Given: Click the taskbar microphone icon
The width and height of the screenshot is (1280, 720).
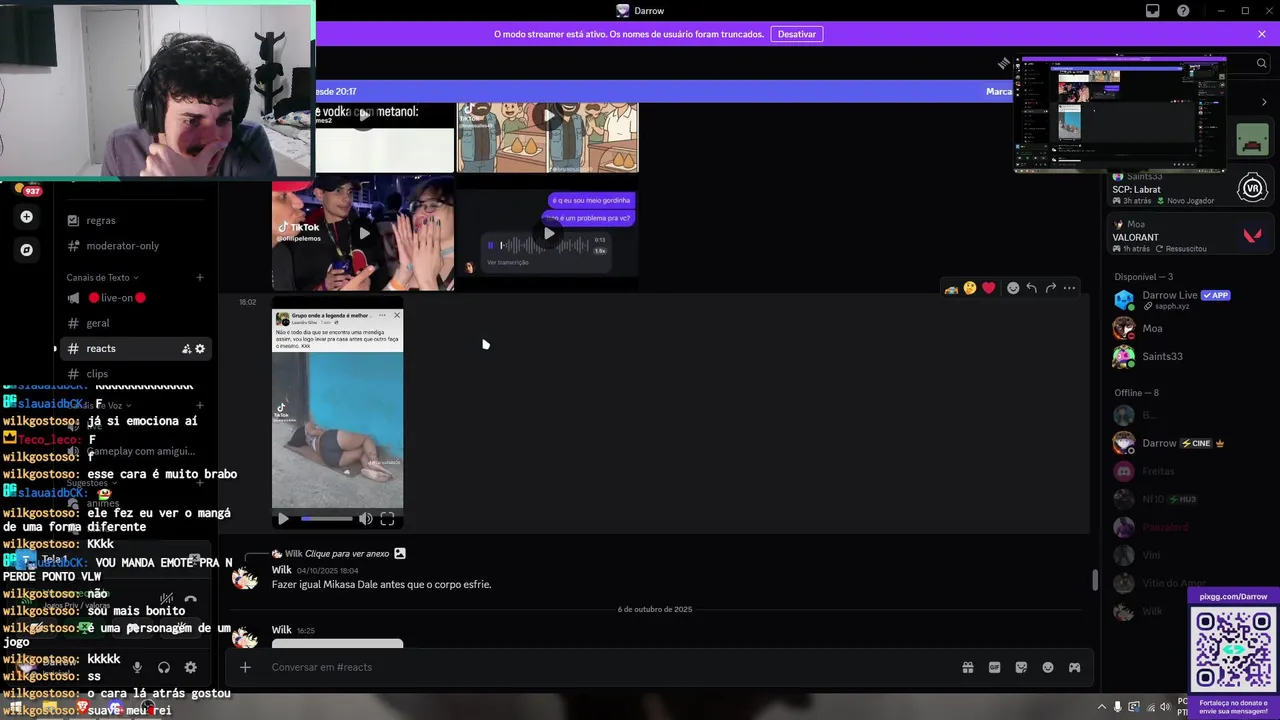Looking at the screenshot, I should click(x=1118, y=707).
